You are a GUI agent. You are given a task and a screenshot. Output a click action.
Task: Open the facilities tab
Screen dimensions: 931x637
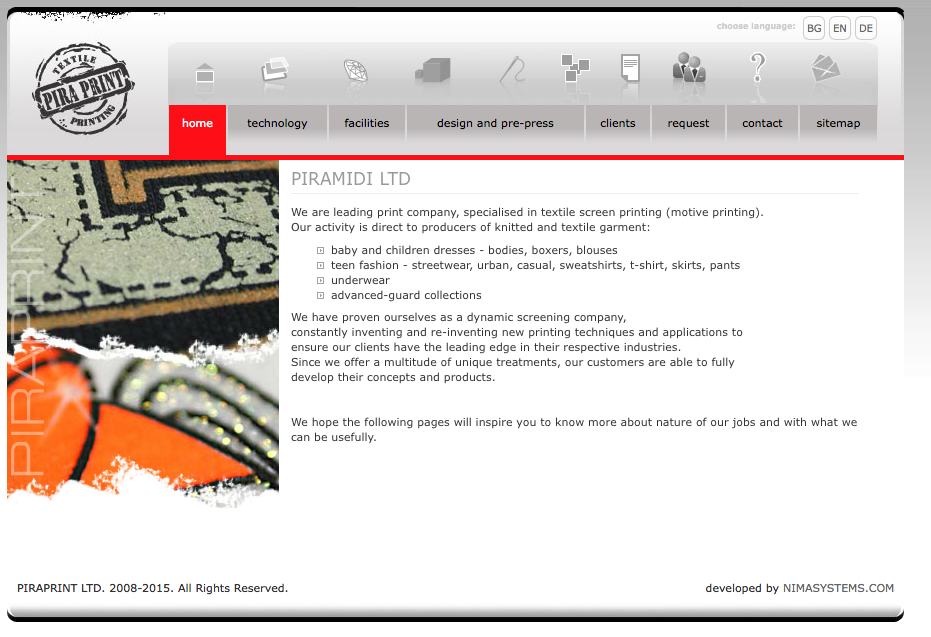click(x=367, y=124)
